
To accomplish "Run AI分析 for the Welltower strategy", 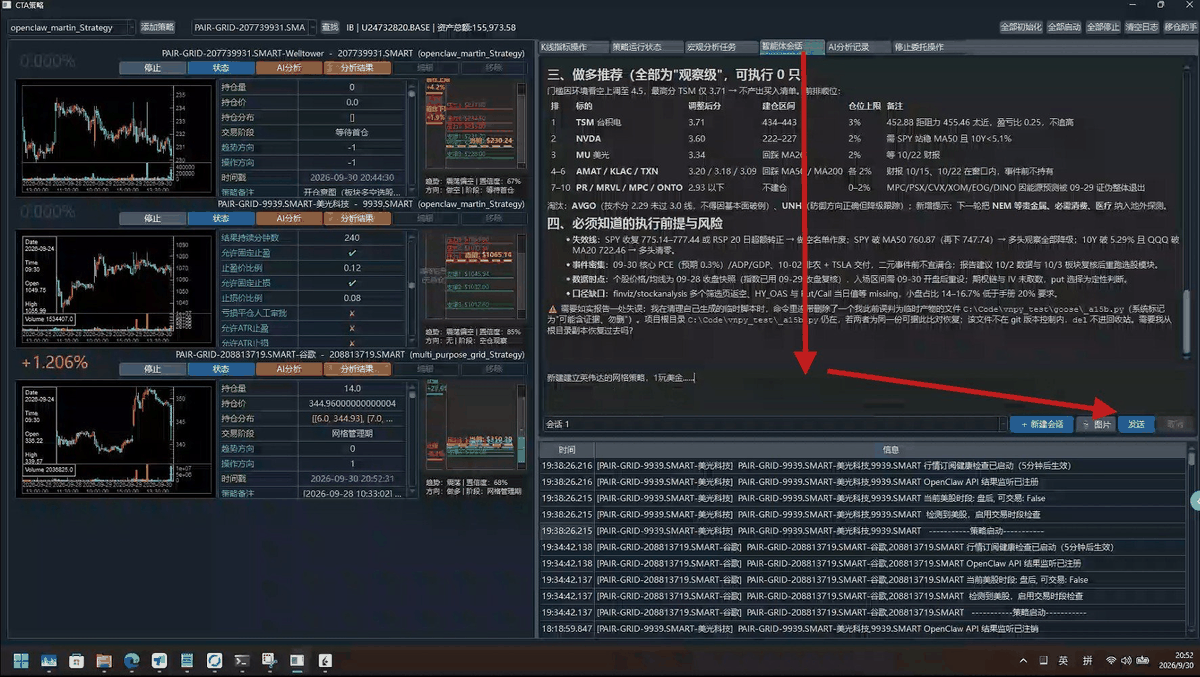I will tap(289, 68).
